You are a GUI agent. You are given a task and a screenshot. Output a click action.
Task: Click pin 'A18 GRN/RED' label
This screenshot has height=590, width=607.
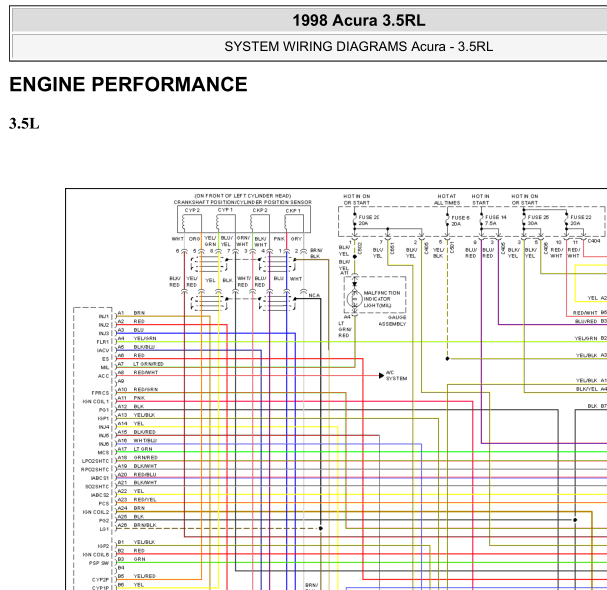[x=138, y=458]
